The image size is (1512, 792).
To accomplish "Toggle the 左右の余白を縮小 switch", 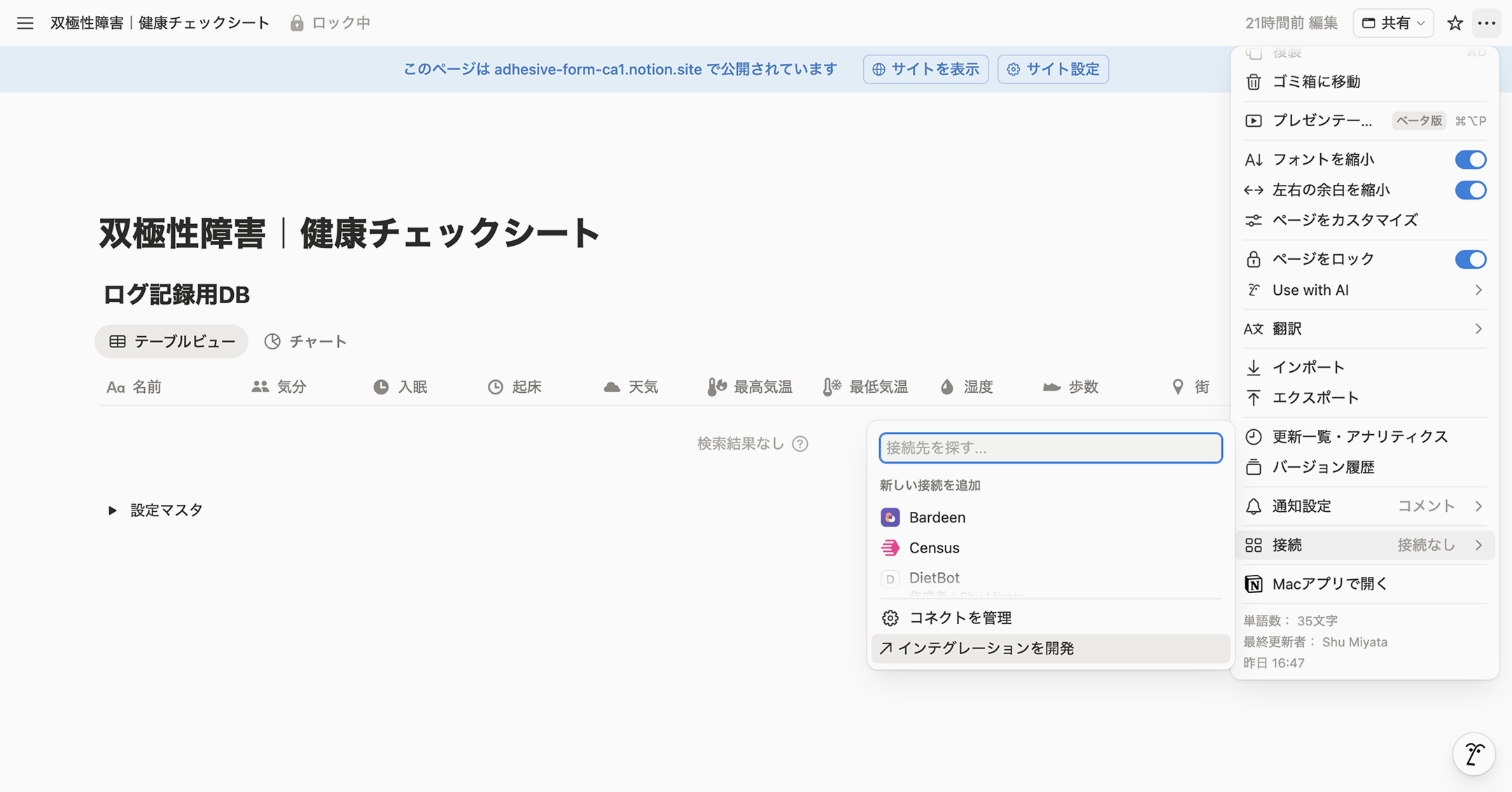I will click(1470, 190).
